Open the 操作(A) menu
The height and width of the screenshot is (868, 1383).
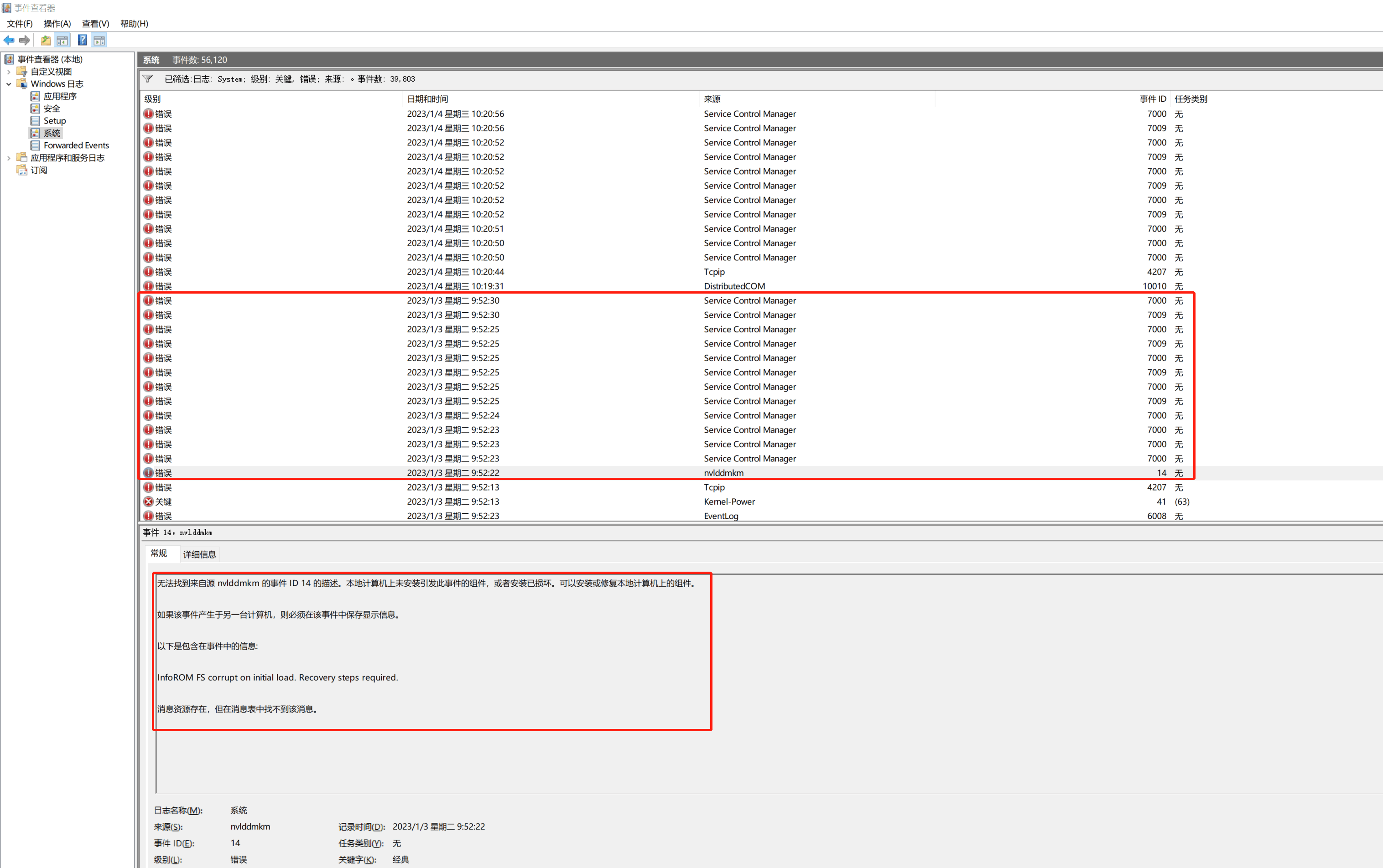click(57, 24)
